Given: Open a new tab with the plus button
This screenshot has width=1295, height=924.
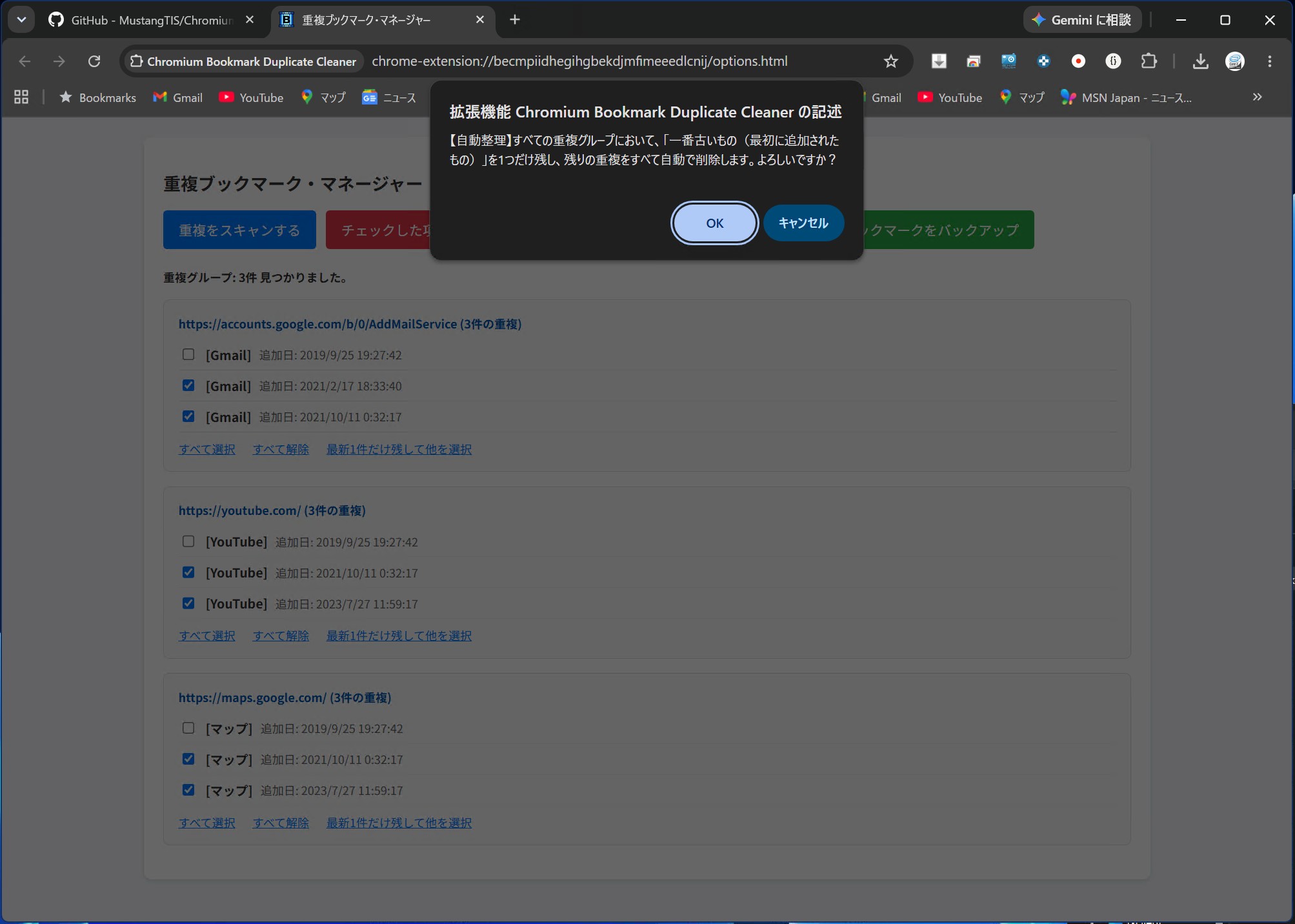Looking at the screenshot, I should click(x=515, y=20).
